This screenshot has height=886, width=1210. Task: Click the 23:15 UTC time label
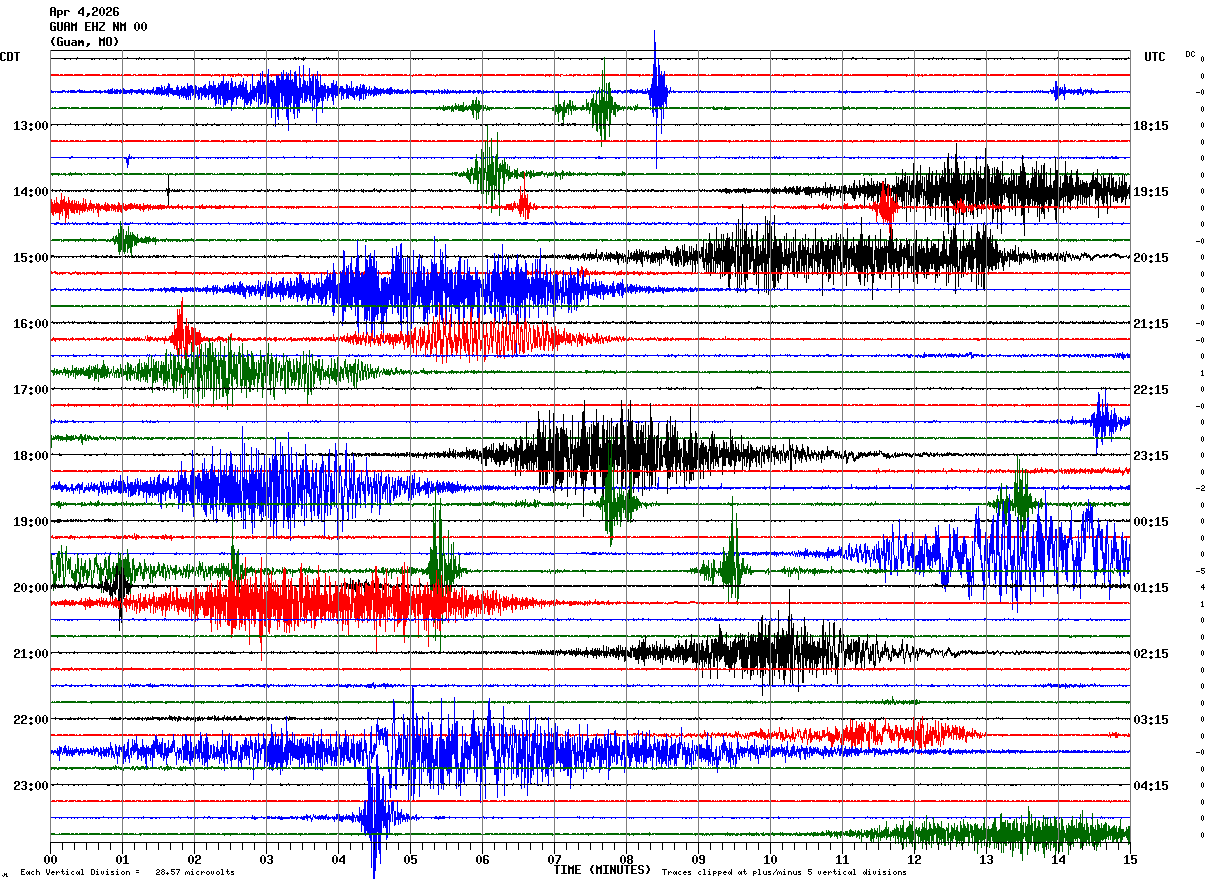(1151, 456)
